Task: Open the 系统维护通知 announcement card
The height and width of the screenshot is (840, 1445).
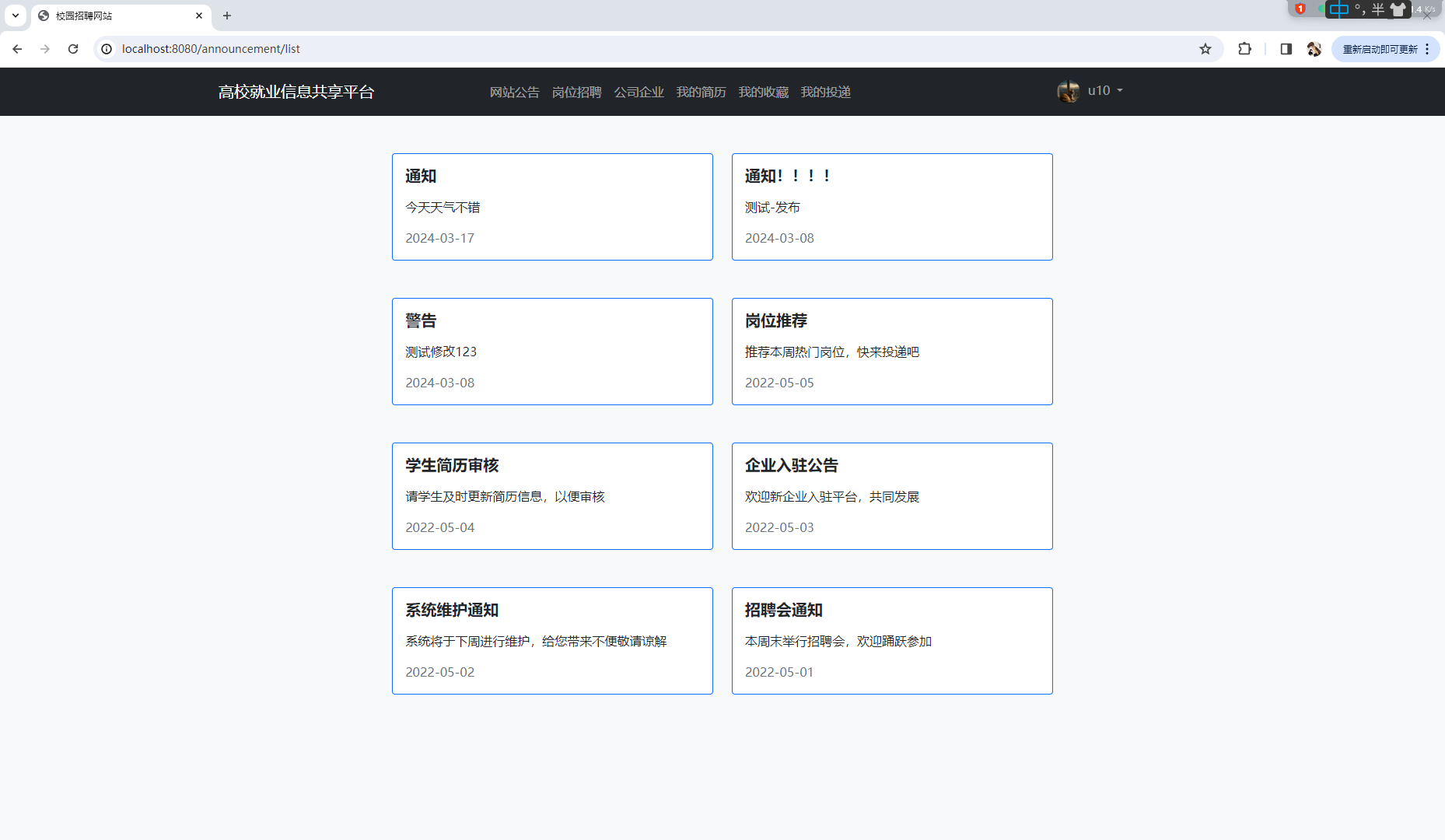Action: (552, 641)
